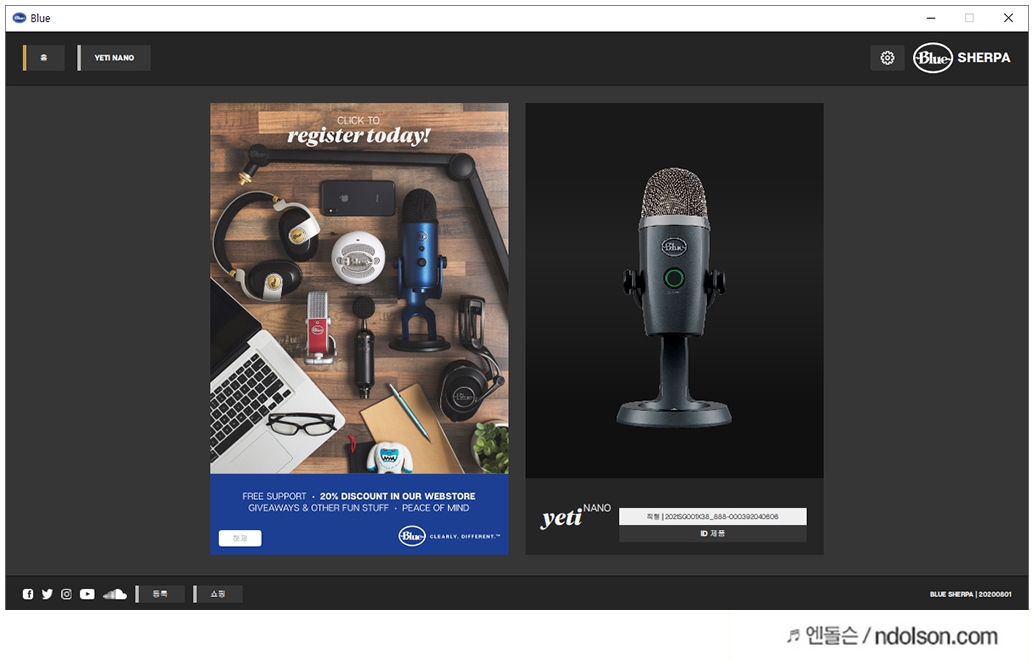Click the small white button on the blue banner
Viewport: 1034px width, 662px height.
point(240,538)
